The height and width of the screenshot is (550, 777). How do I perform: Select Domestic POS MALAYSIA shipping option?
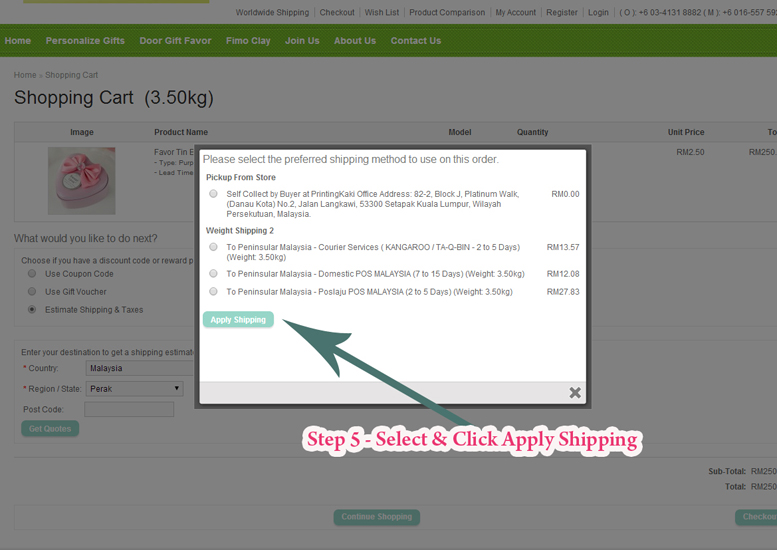pos(213,273)
